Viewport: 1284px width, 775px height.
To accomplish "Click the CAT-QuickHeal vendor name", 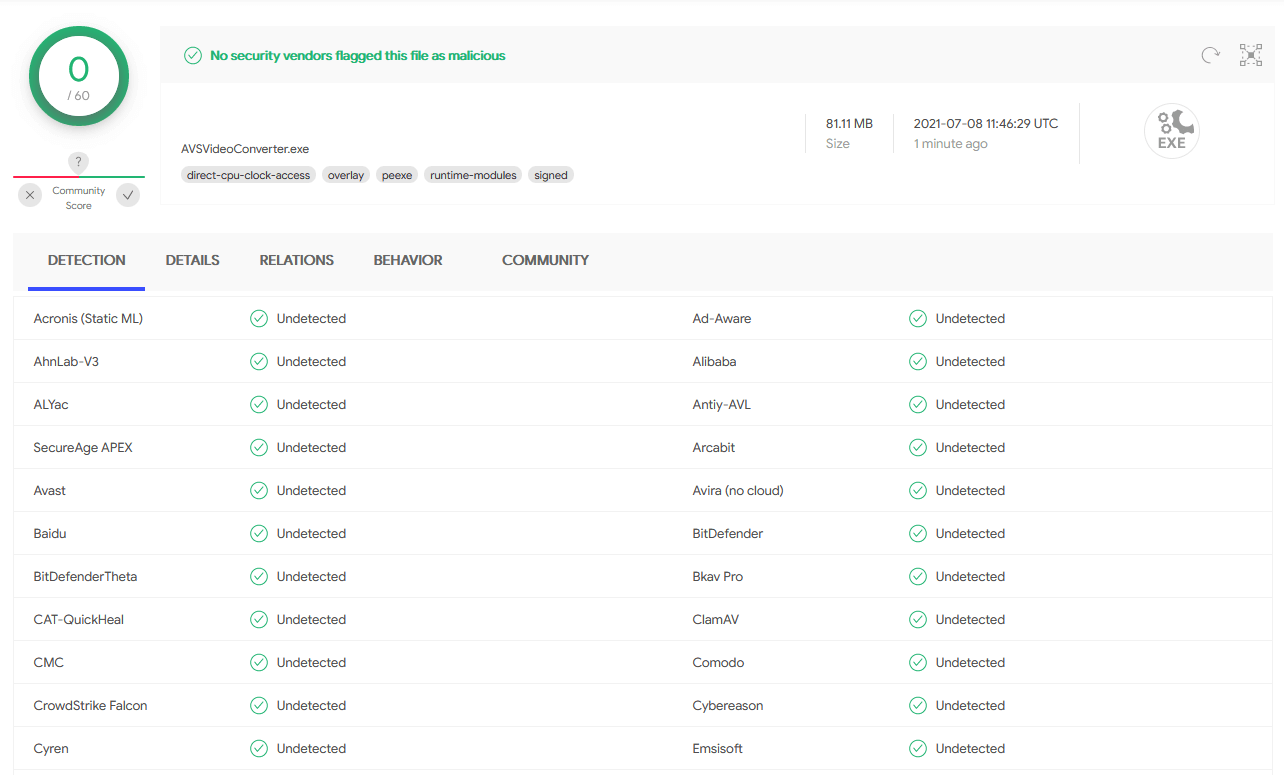I will coord(79,620).
